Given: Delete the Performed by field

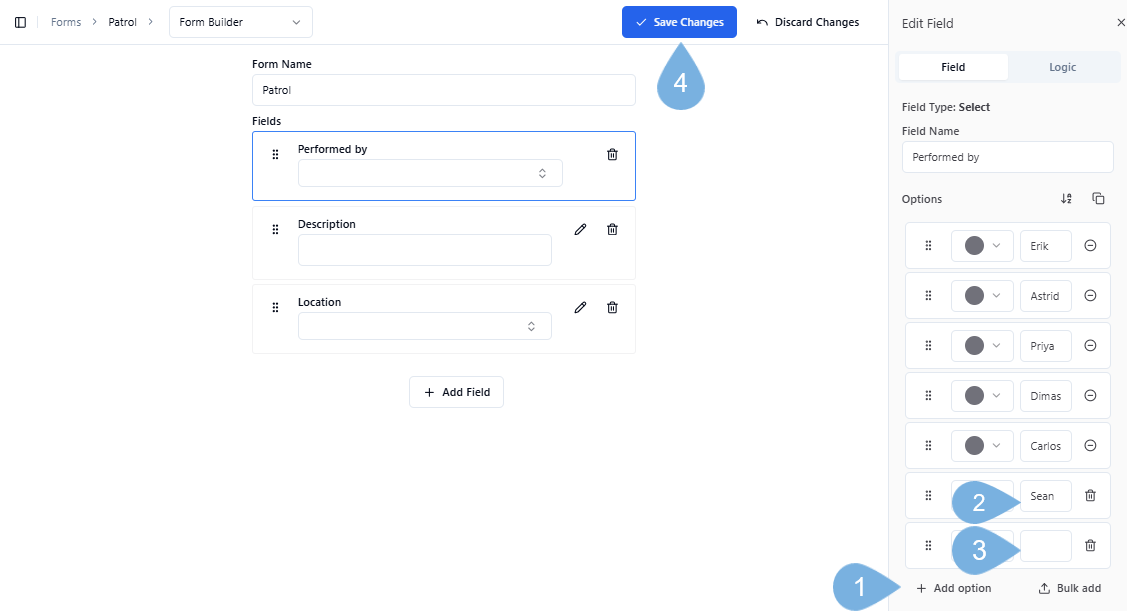Looking at the screenshot, I should (612, 154).
